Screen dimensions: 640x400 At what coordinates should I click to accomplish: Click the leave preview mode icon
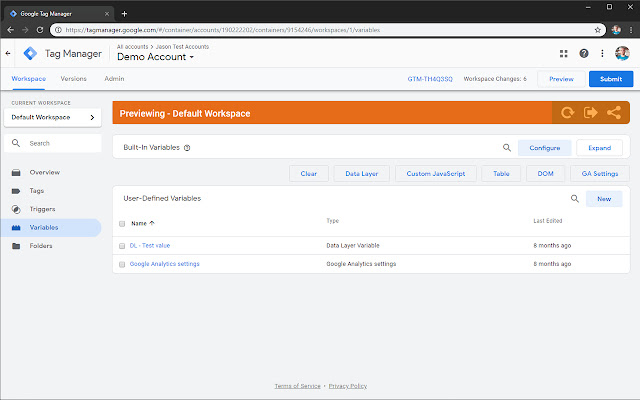(x=590, y=113)
